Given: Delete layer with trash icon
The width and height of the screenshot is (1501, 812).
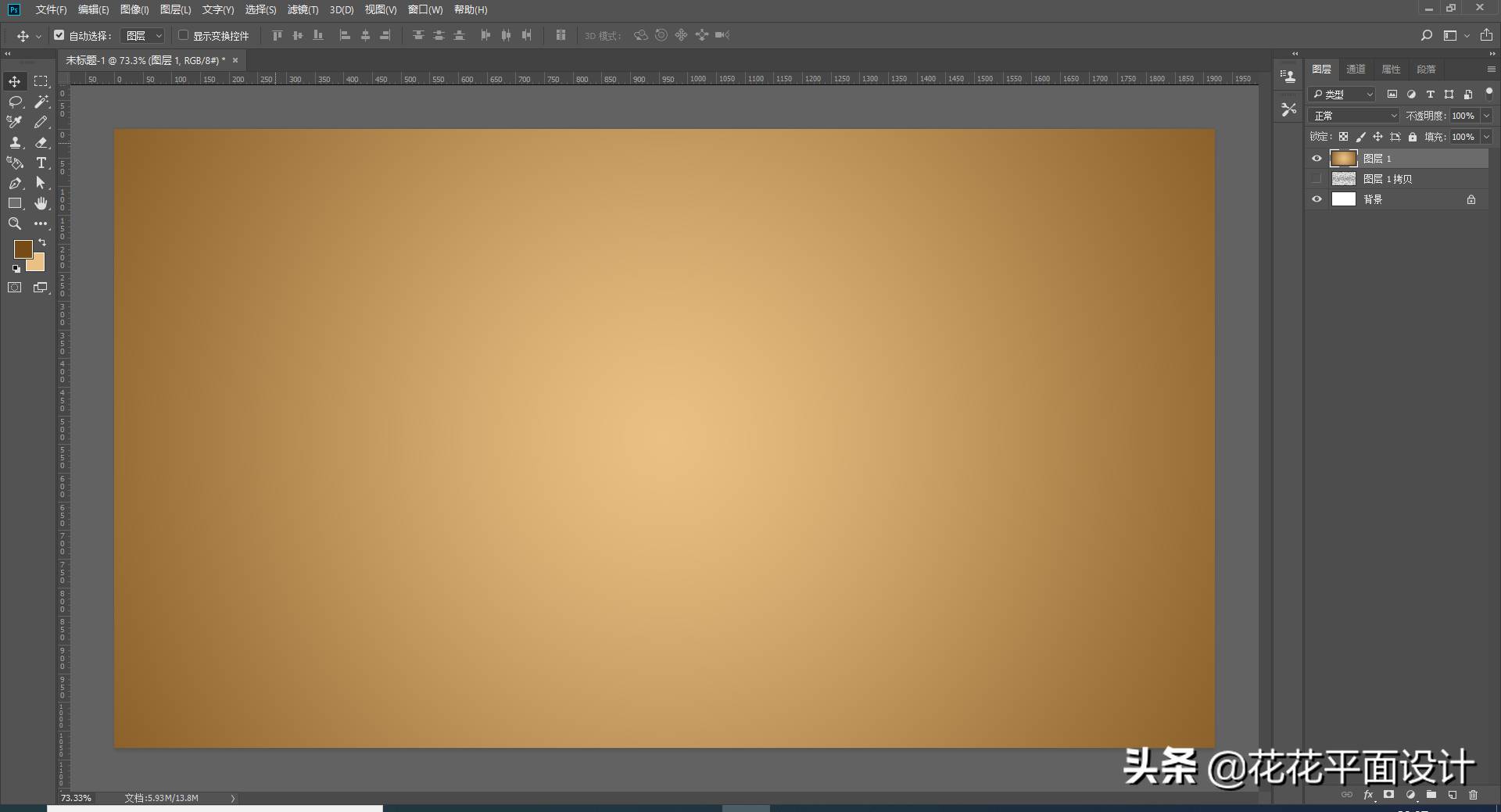Looking at the screenshot, I should [1474, 795].
